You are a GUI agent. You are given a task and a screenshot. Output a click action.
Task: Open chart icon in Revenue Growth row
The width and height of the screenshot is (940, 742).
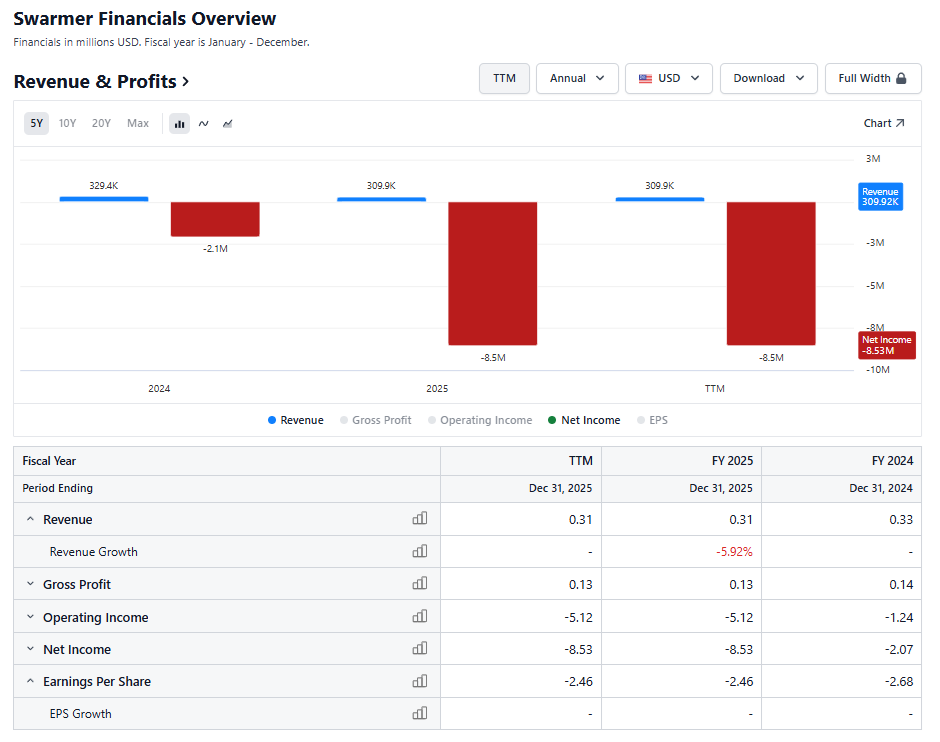(420, 551)
